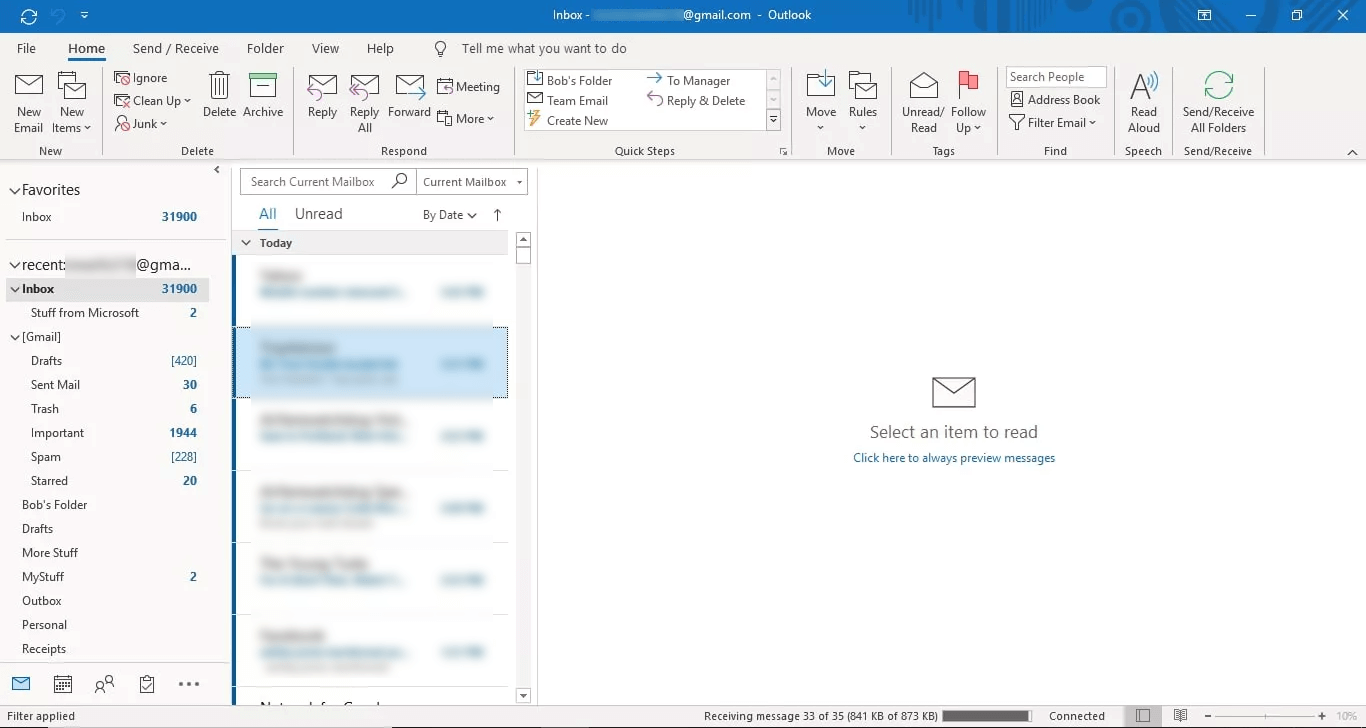Show All messages filter

click(267, 214)
